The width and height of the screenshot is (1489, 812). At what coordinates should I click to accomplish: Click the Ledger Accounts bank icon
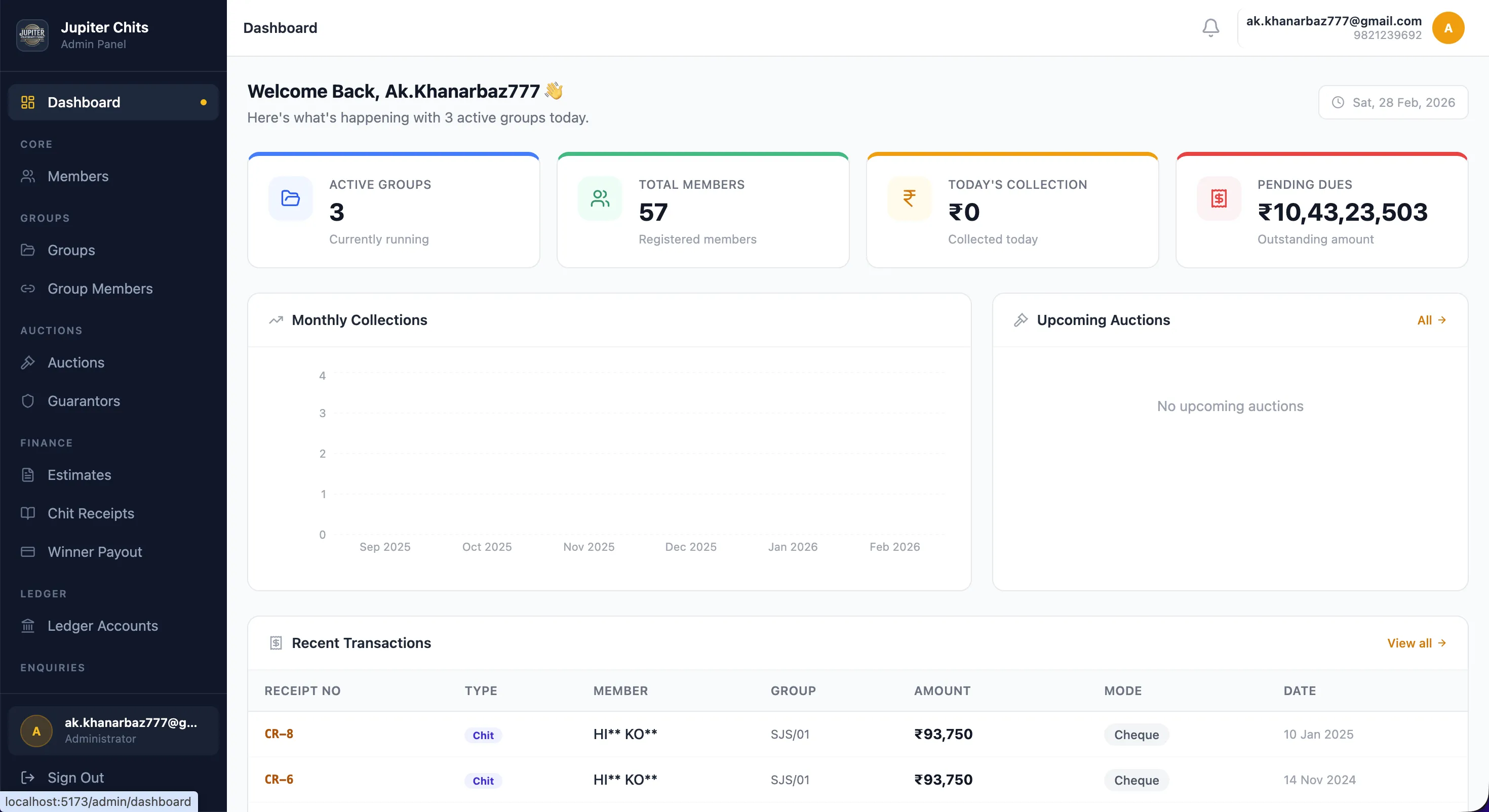(28, 625)
